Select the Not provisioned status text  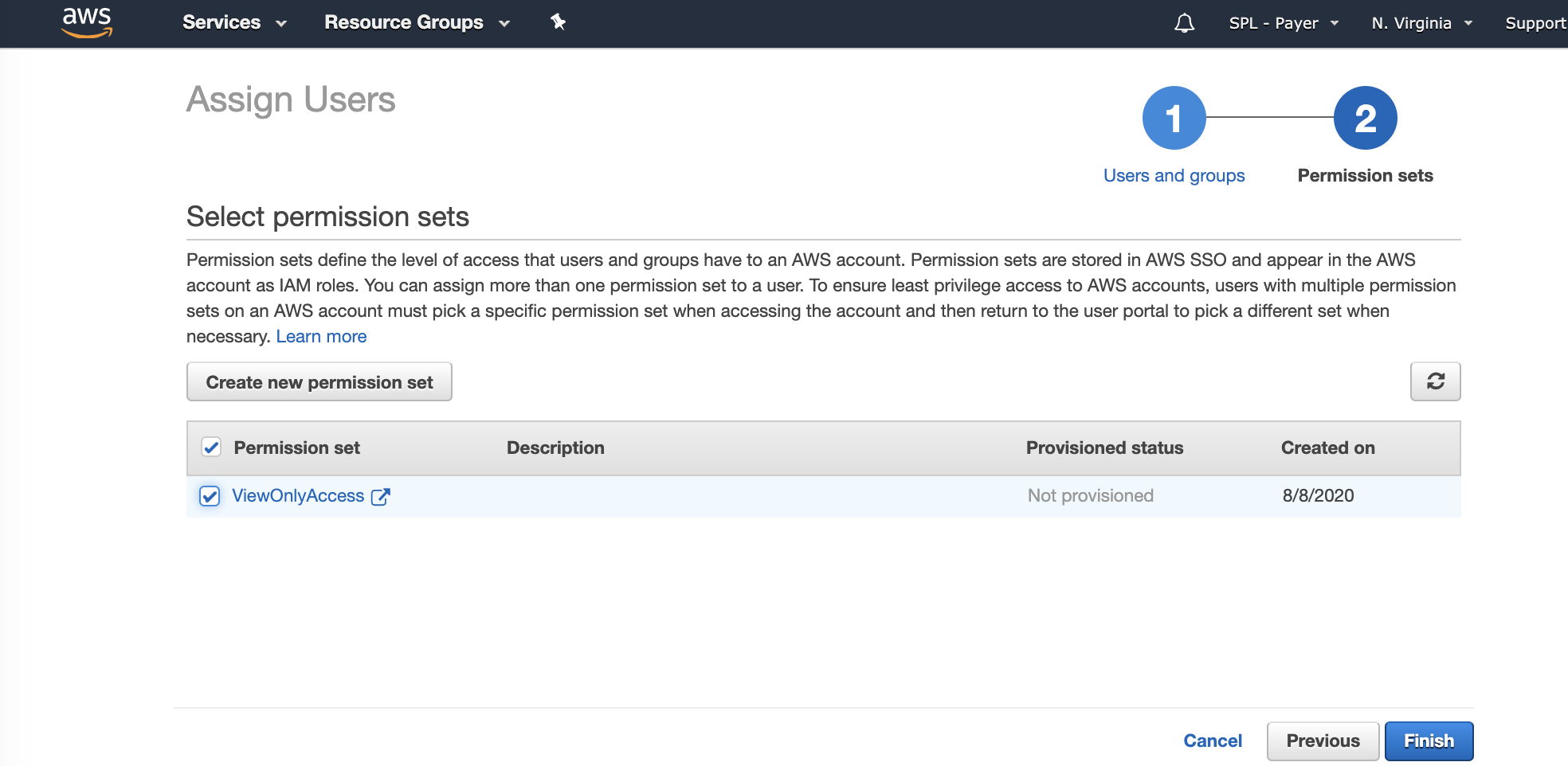(x=1090, y=495)
